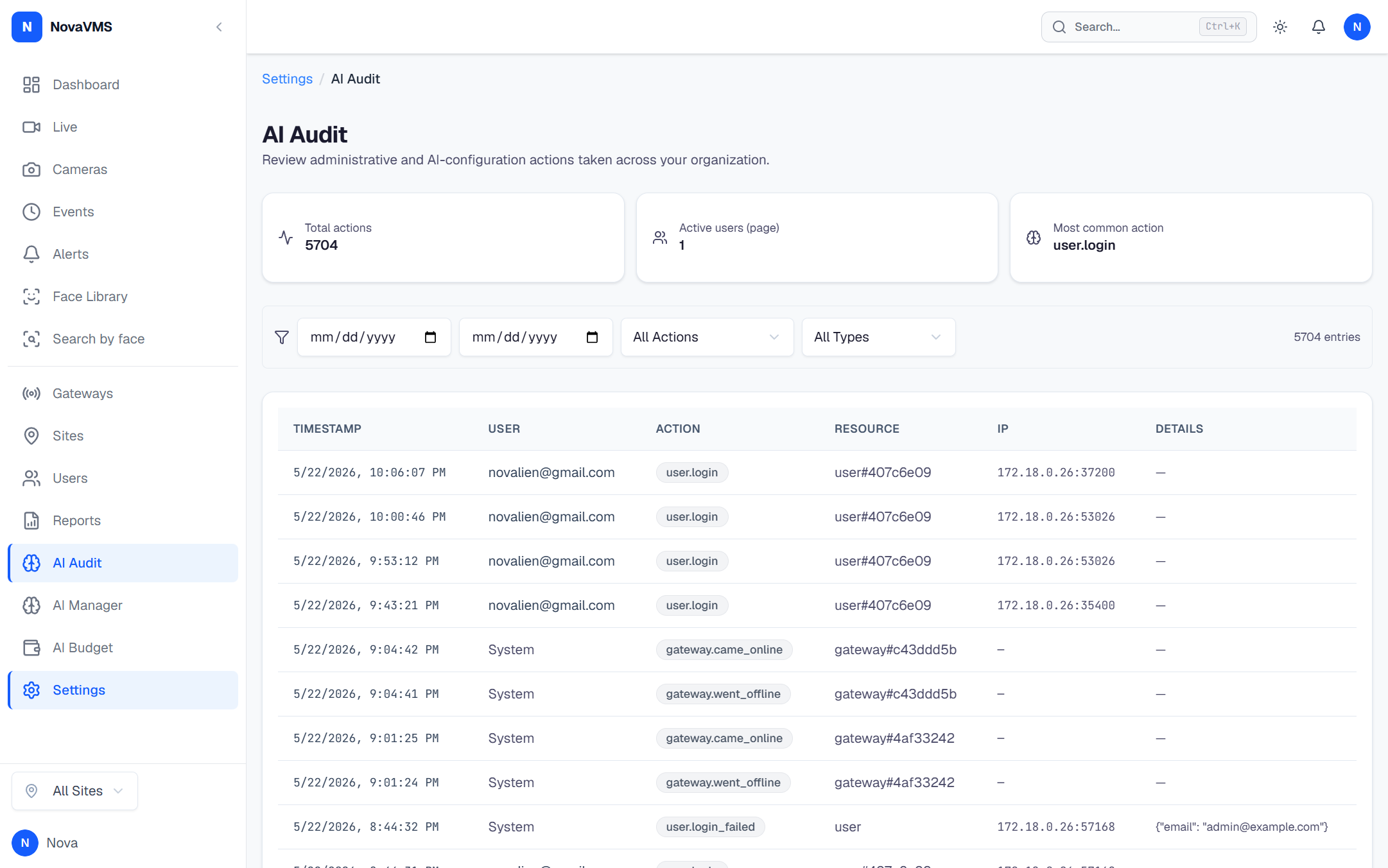Click the Active users (page) card
This screenshot has width=1388, height=868.
coord(817,238)
